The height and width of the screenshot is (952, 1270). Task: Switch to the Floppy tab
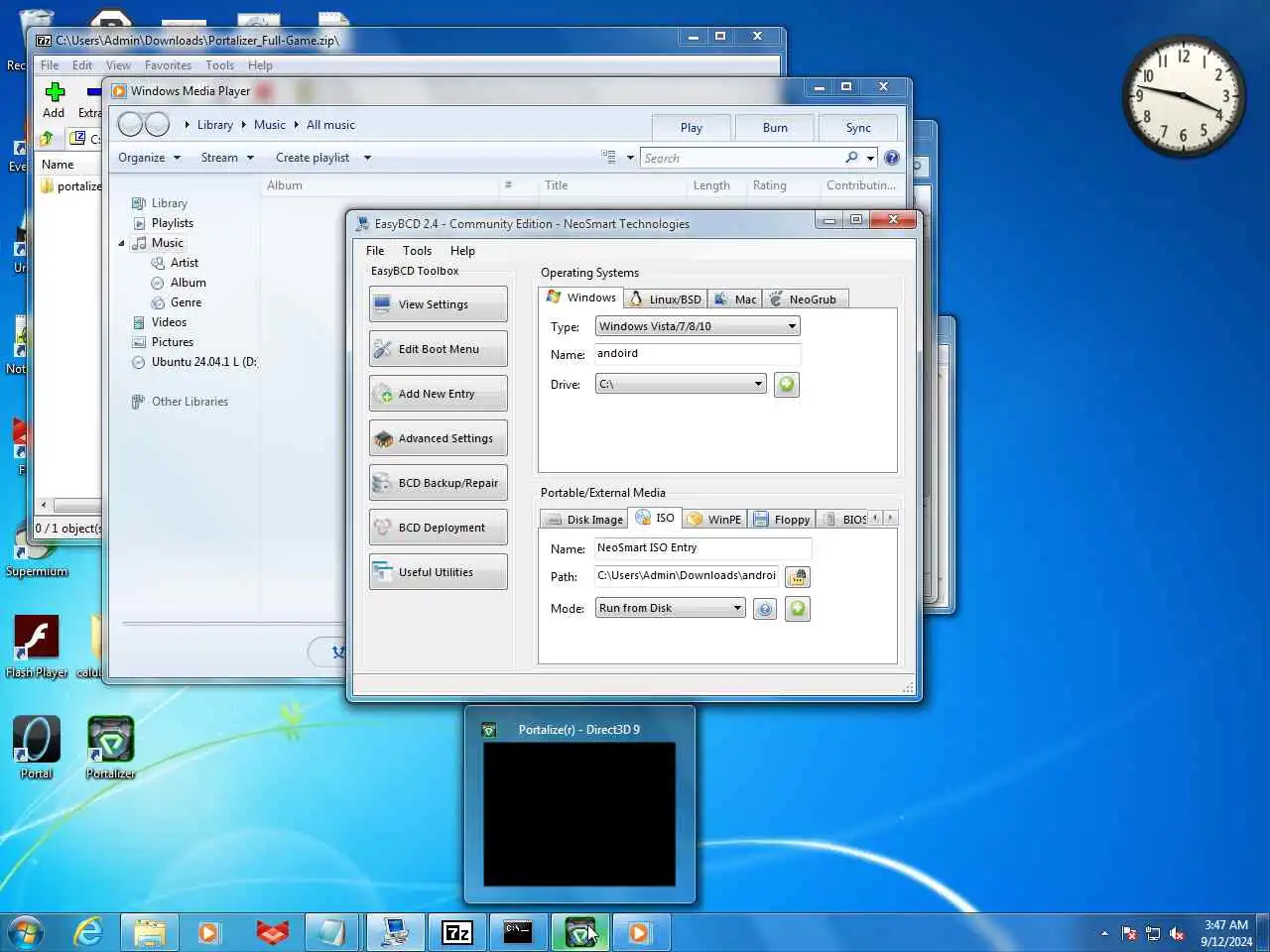pyautogui.click(x=782, y=519)
